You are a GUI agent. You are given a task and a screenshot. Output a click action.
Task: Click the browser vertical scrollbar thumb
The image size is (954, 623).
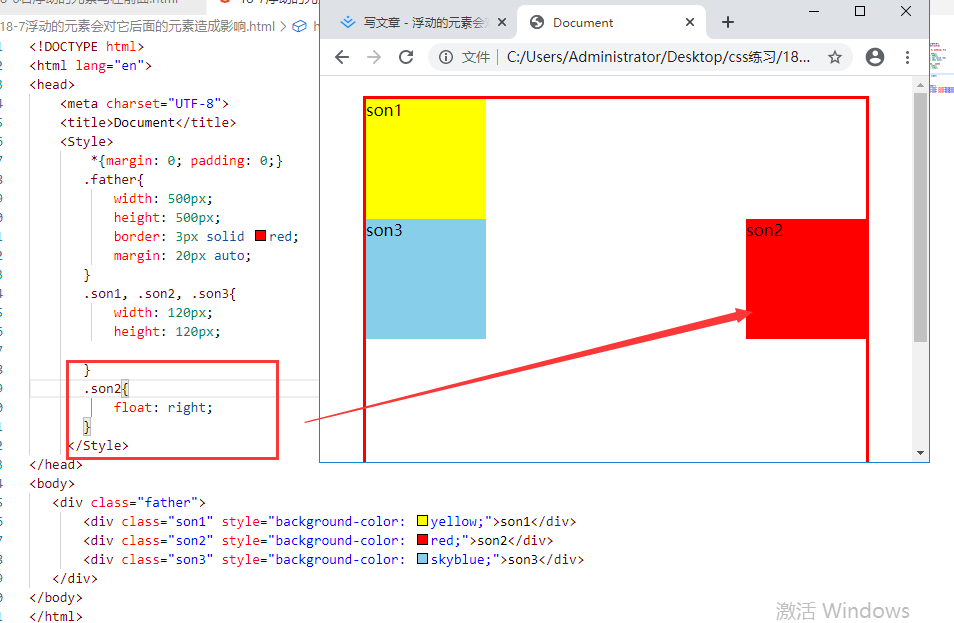pos(920,217)
